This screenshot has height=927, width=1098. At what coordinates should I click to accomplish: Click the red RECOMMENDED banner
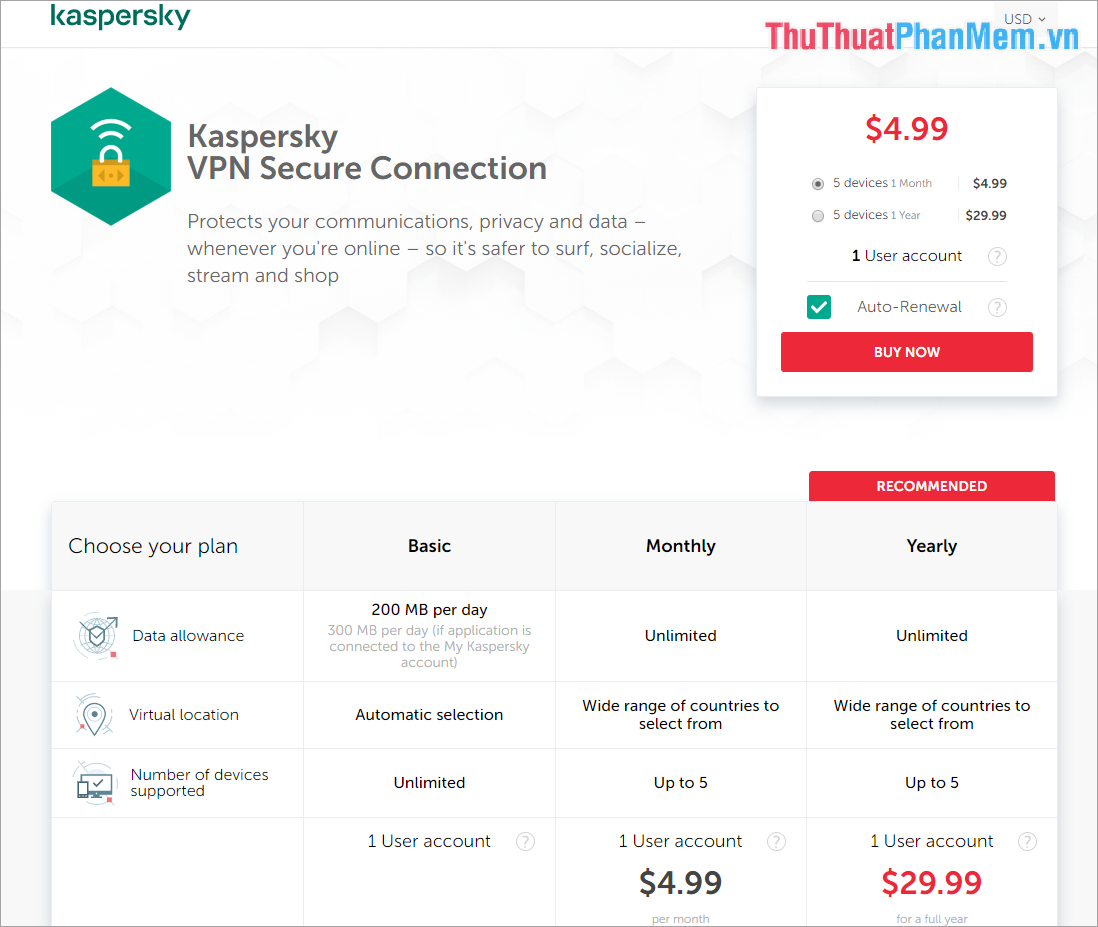tap(931, 486)
